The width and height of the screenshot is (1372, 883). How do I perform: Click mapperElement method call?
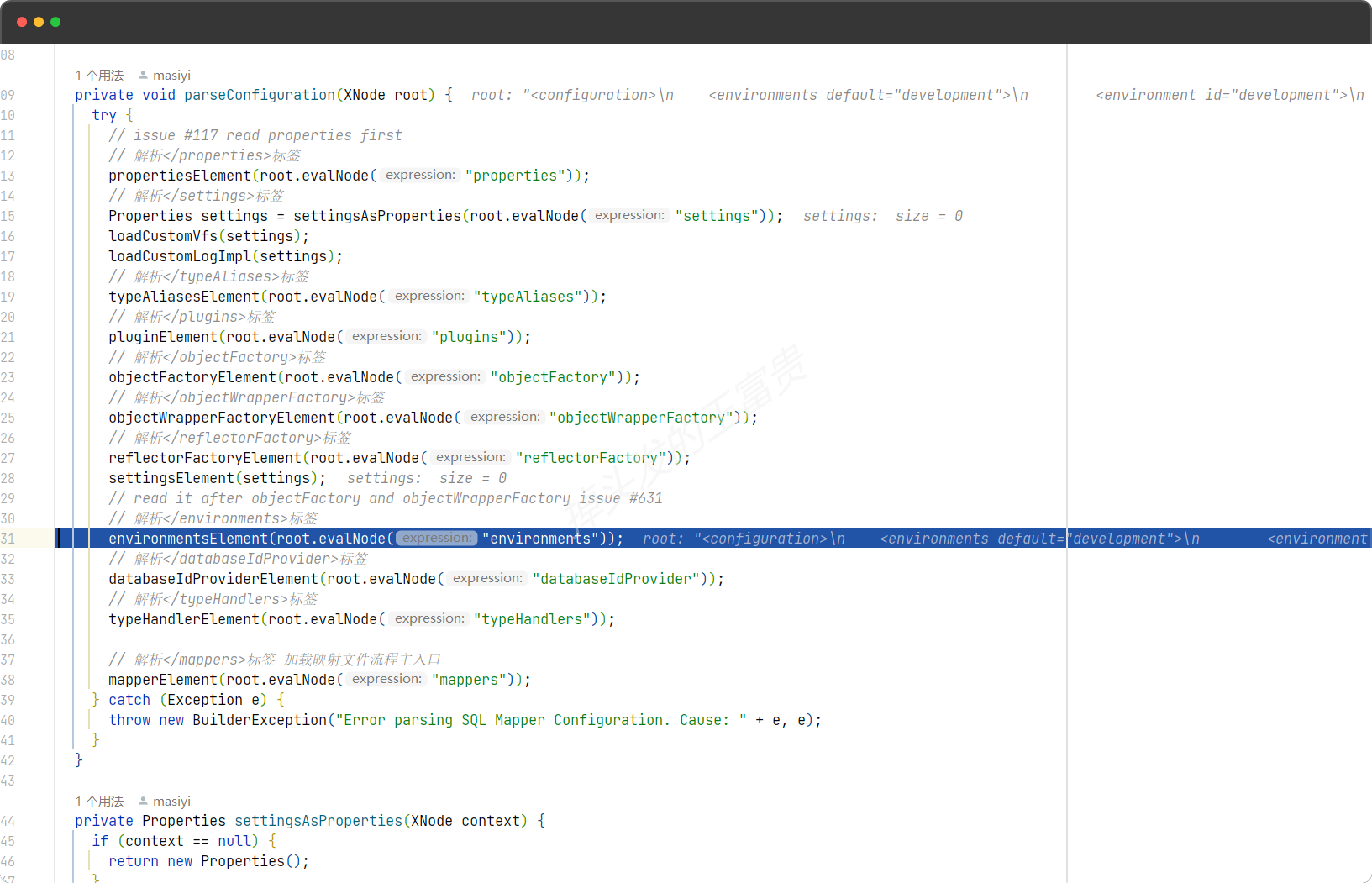[163, 680]
